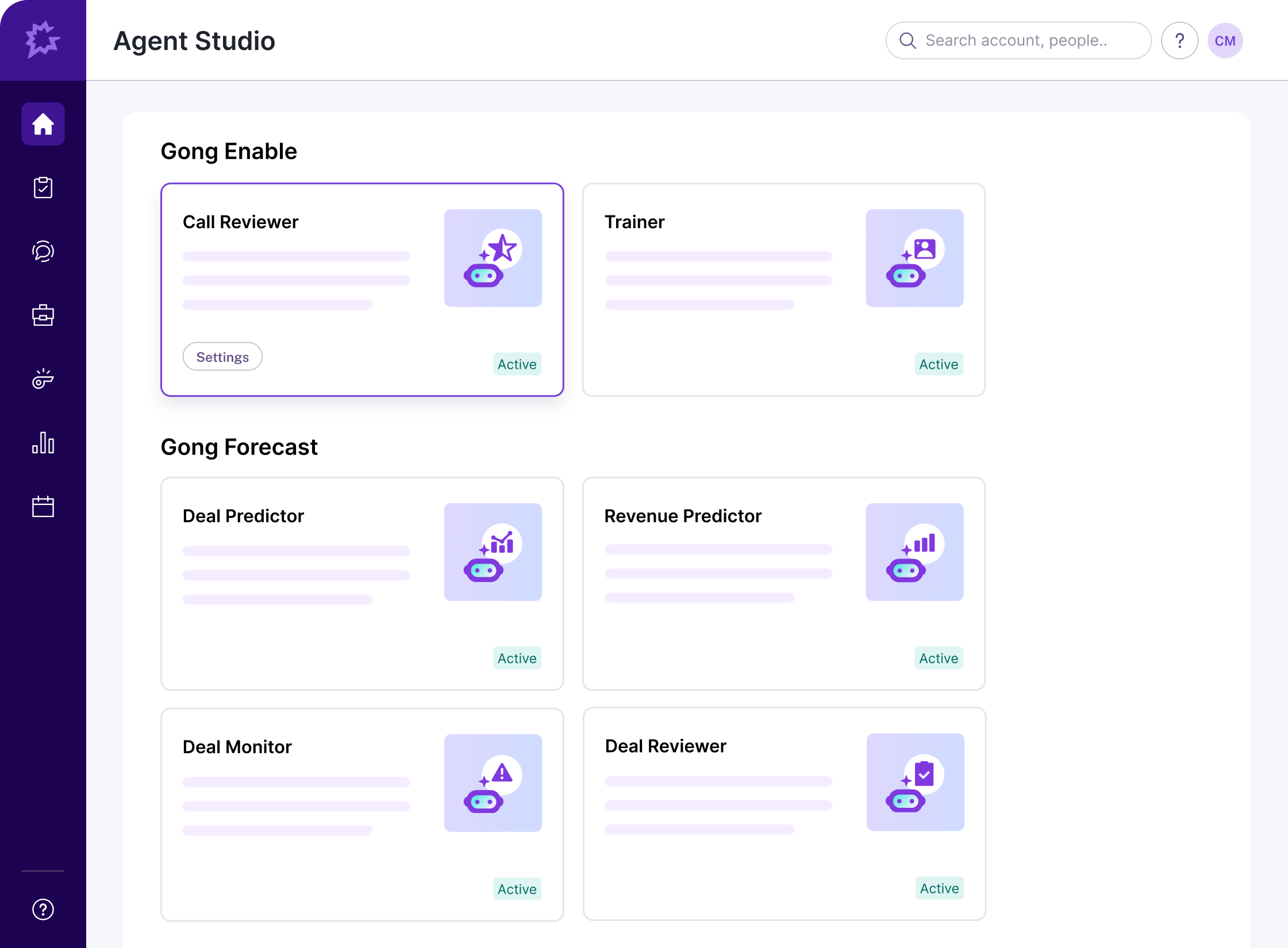Click the Gong logo in sidebar
This screenshot has height=948, width=1288.
pyautogui.click(x=43, y=40)
